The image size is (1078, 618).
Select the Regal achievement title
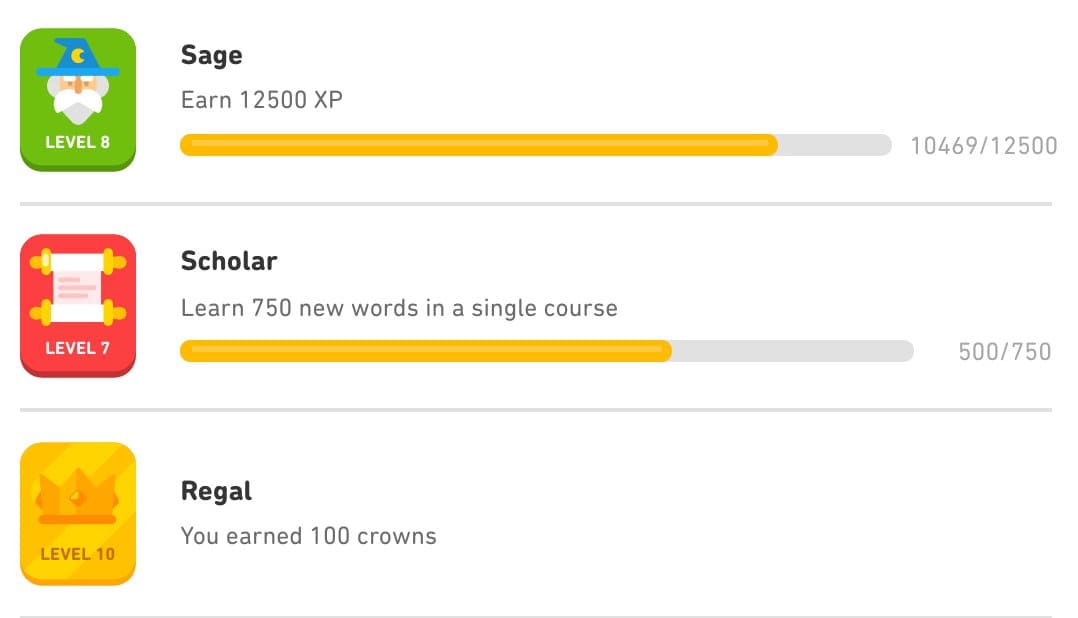tap(216, 492)
